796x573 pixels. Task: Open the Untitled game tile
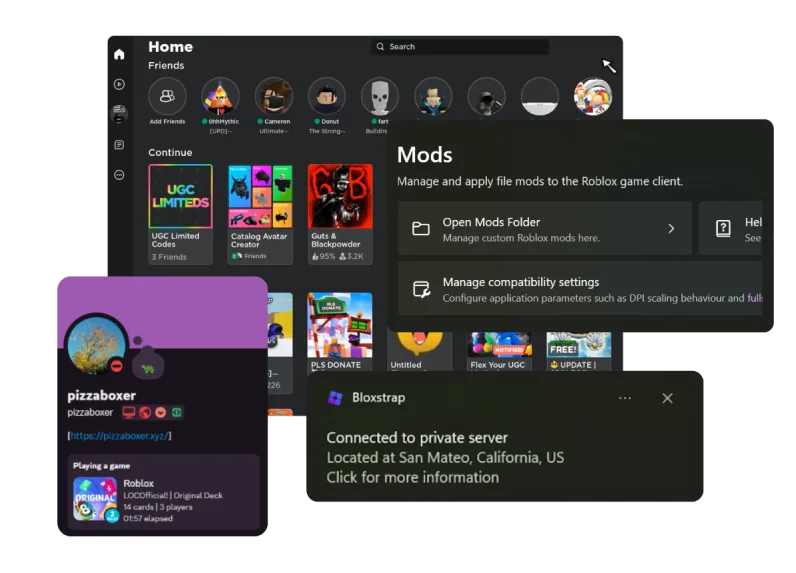[419, 351]
